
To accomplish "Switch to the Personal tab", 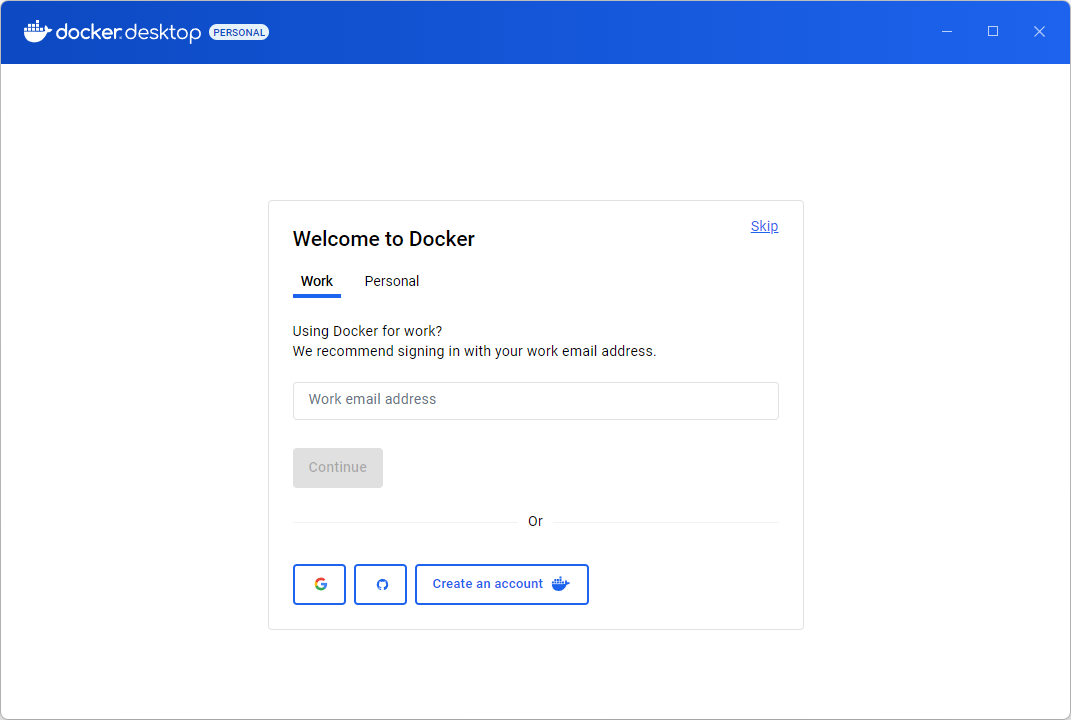I will (391, 281).
